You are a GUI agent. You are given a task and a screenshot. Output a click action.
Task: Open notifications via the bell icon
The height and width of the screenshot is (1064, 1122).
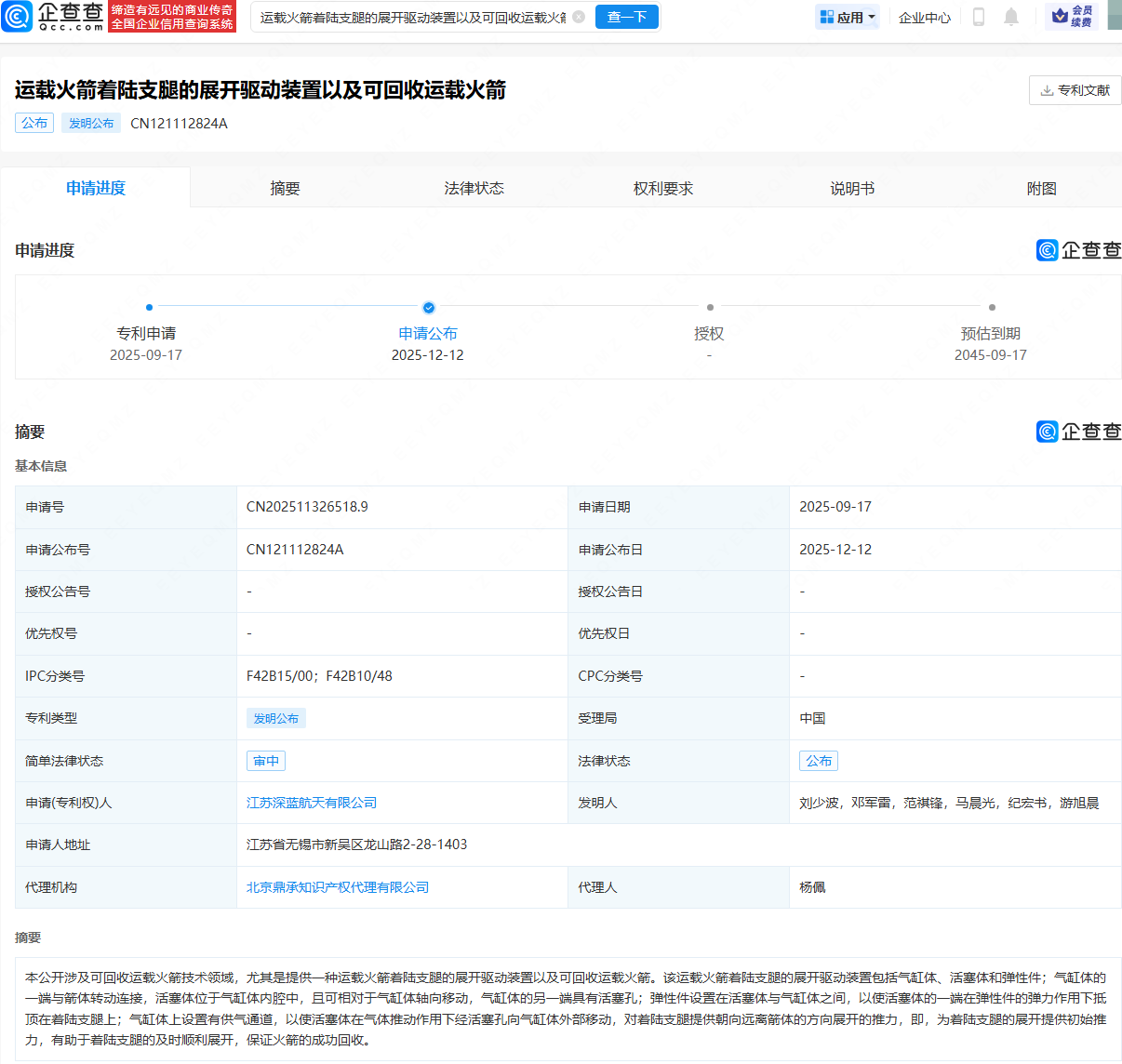click(1010, 16)
